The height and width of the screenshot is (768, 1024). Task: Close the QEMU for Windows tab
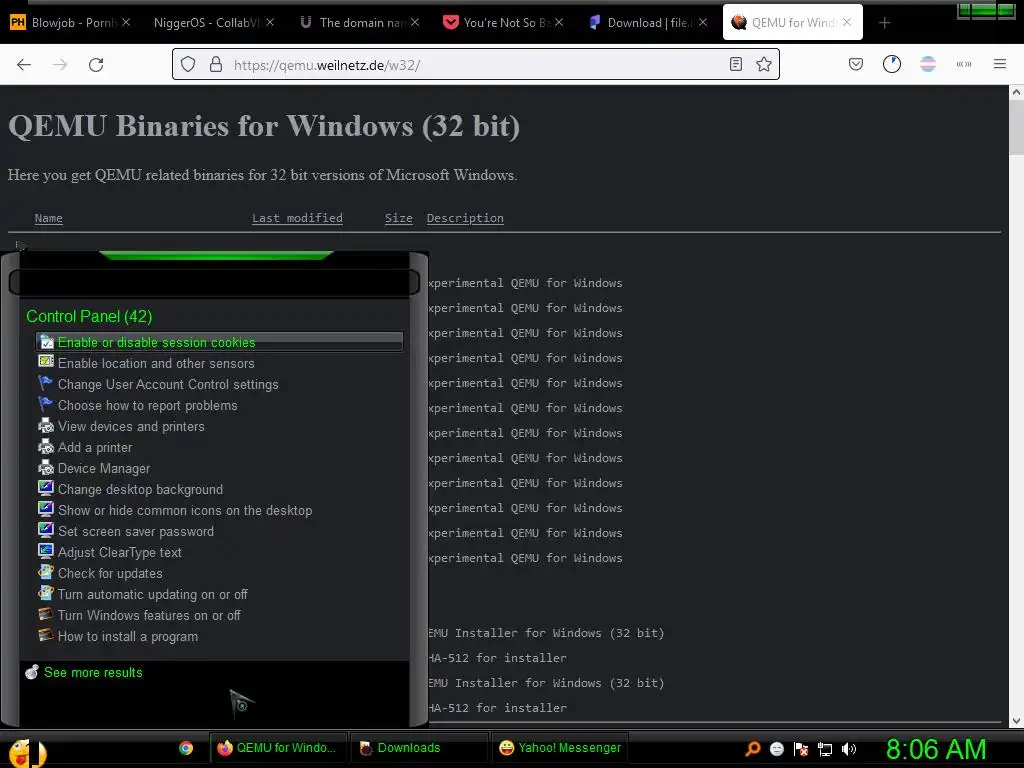click(847, 22)
